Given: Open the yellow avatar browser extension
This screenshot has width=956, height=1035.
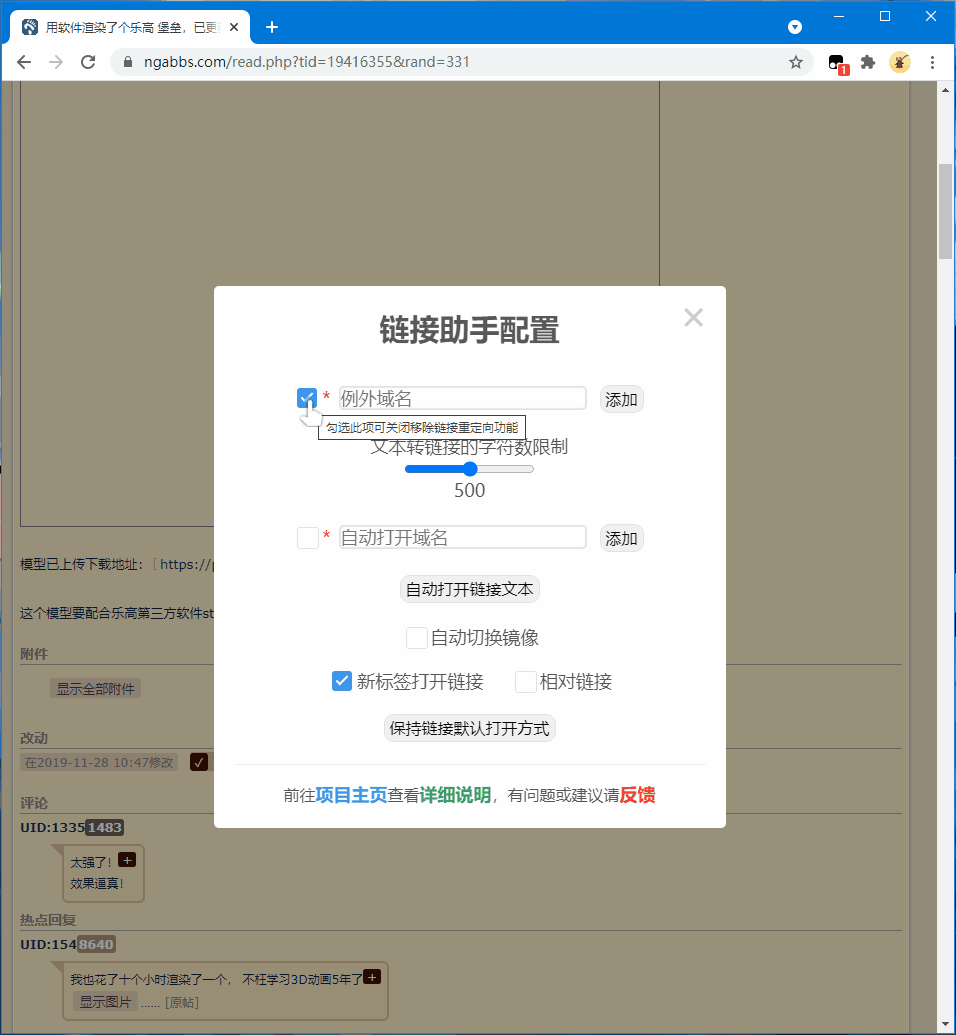Looking at the screenshot, I should click(x=899, y=62).
